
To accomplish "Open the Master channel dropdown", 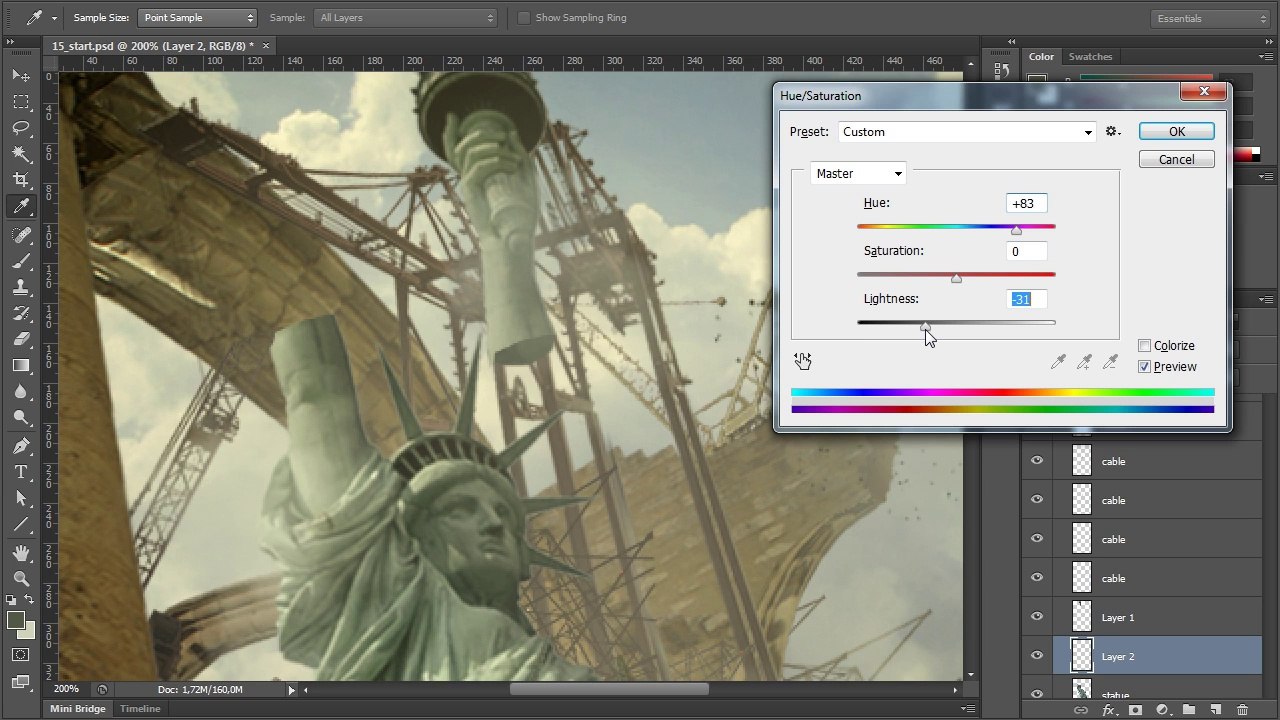I will [858, 174].
